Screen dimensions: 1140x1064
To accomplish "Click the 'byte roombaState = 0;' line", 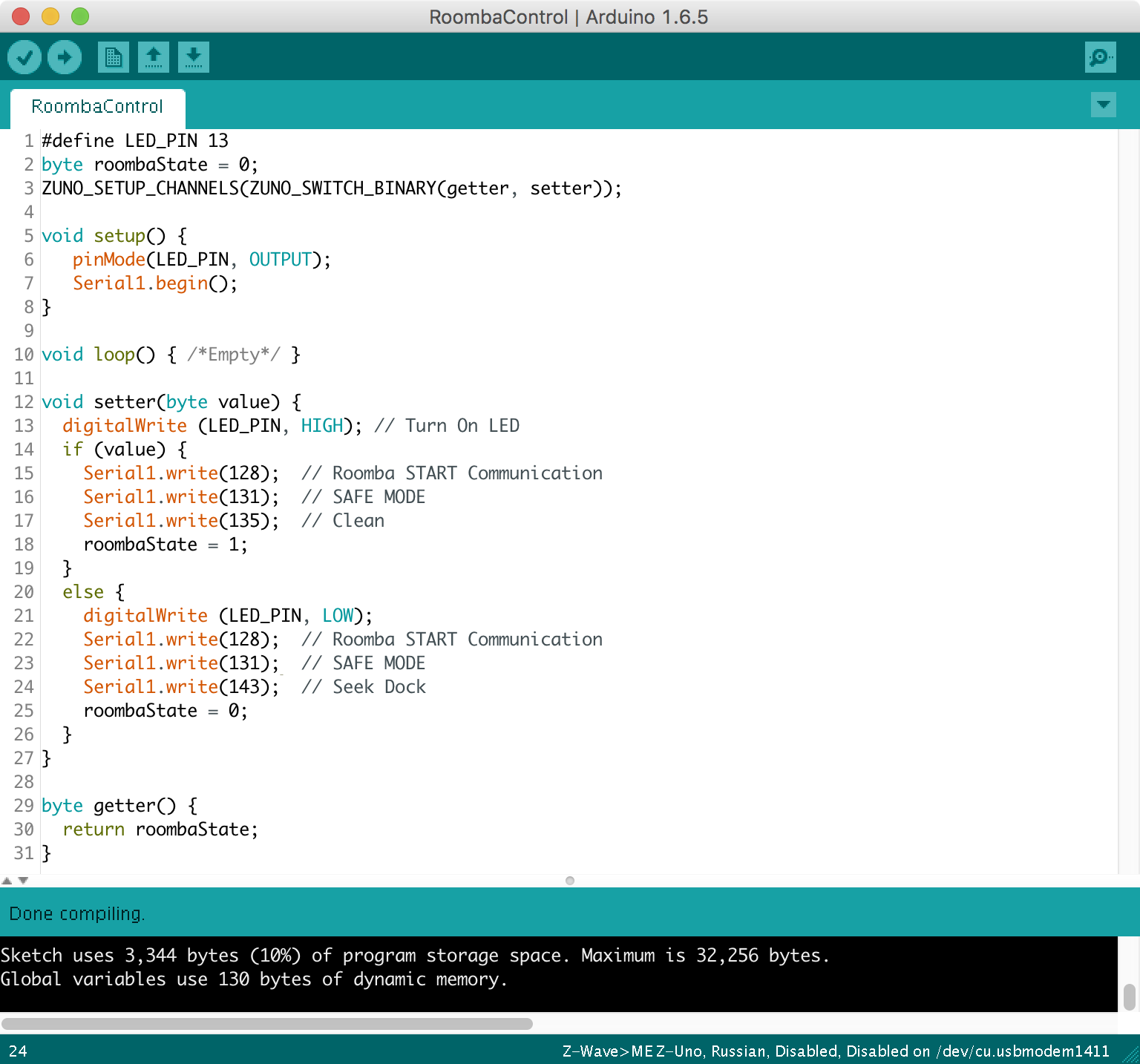I will click(150, 165).
